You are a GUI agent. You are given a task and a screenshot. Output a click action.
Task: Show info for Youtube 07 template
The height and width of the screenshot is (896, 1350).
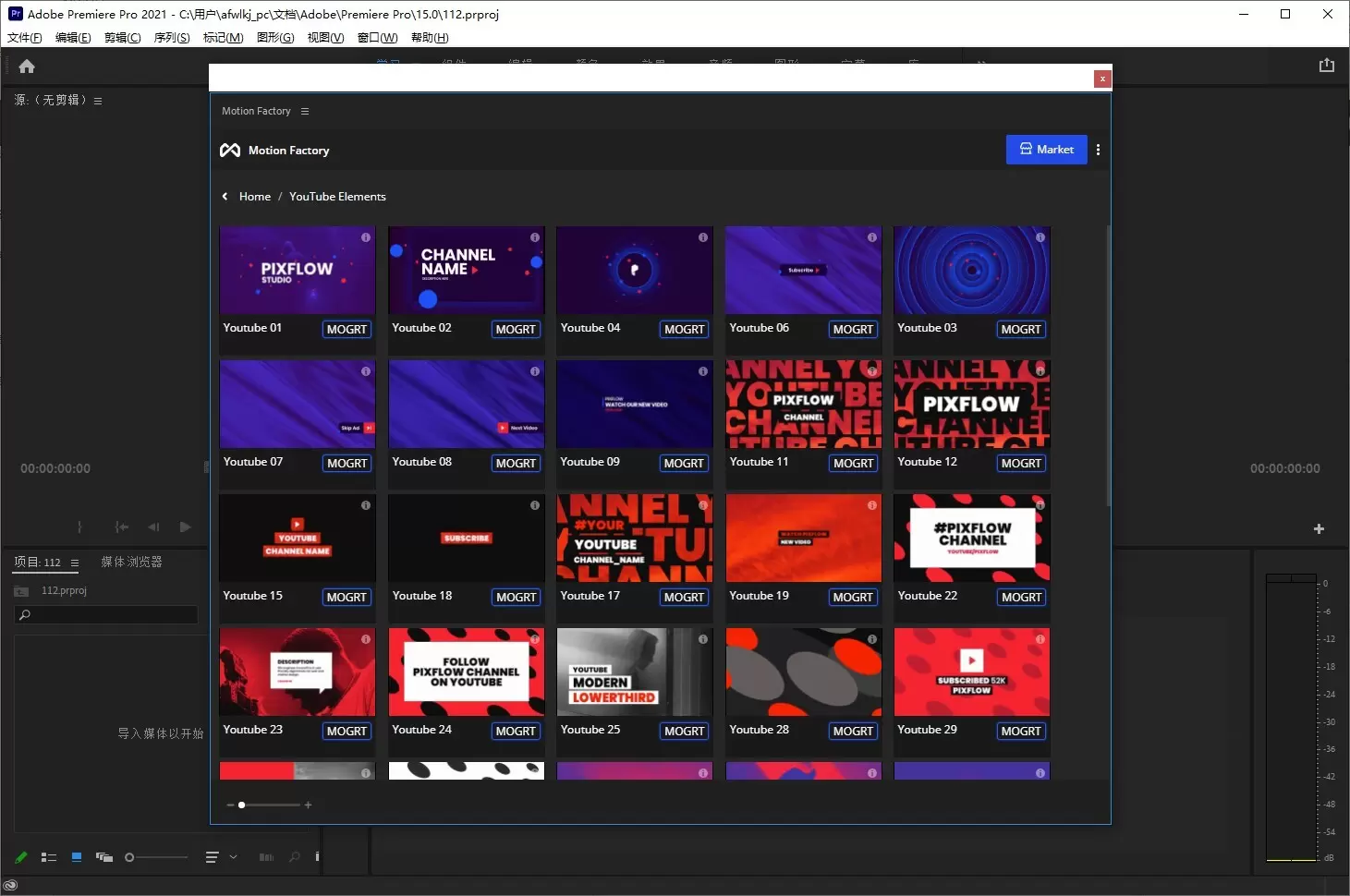tap(366, 371)
